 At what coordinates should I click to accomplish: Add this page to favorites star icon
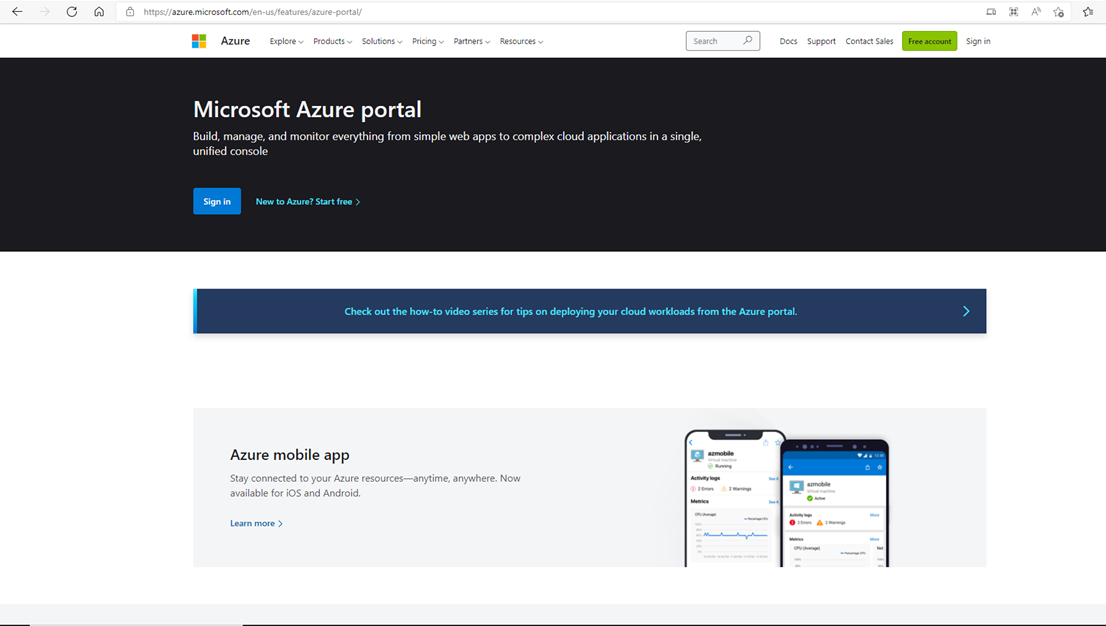click(1058, 12)
